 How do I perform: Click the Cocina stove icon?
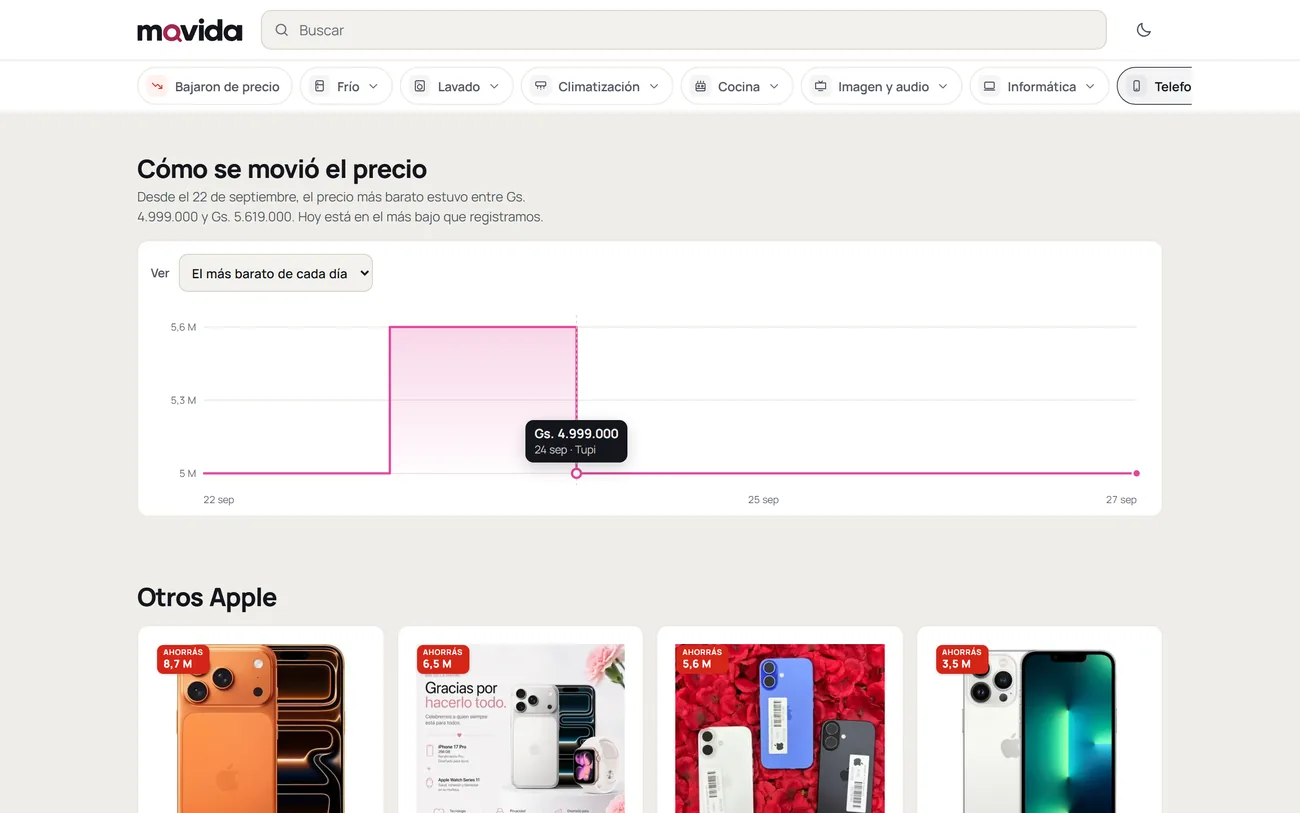point(701,86)
